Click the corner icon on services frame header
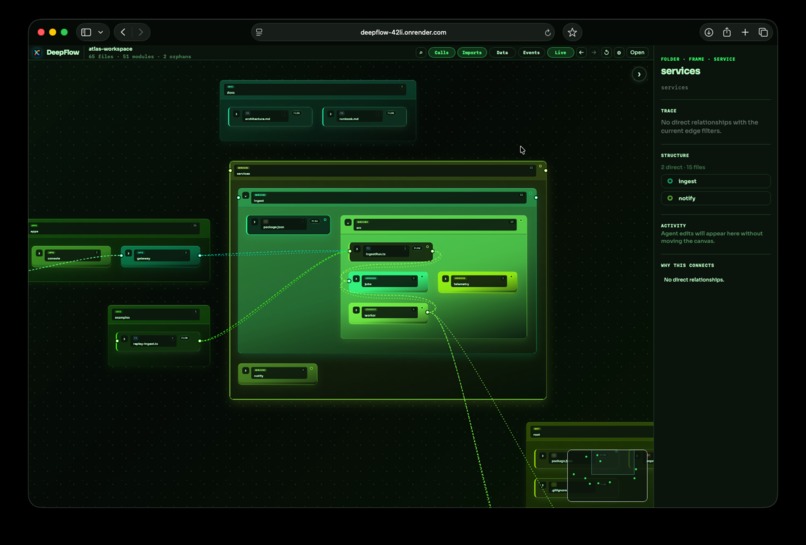This screenshot has height=545, width=806. click(540, 166)
